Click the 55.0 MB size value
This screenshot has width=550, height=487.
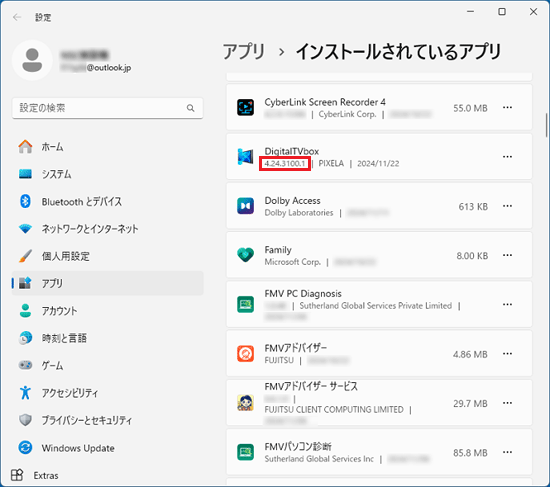pos(470,108)
